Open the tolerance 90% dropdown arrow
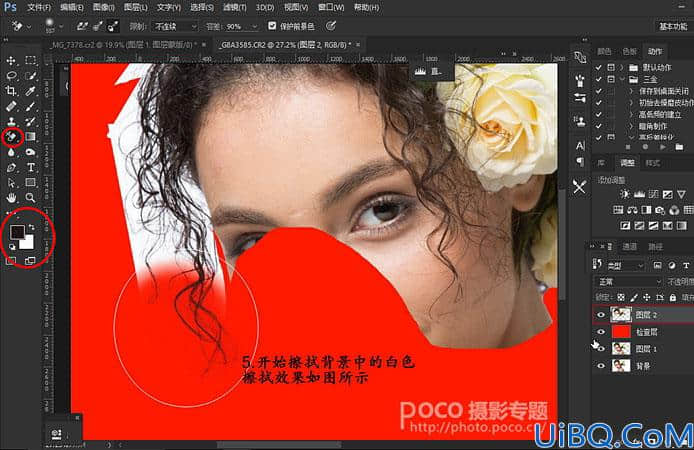694x450 pixels. tap(254, 27)
